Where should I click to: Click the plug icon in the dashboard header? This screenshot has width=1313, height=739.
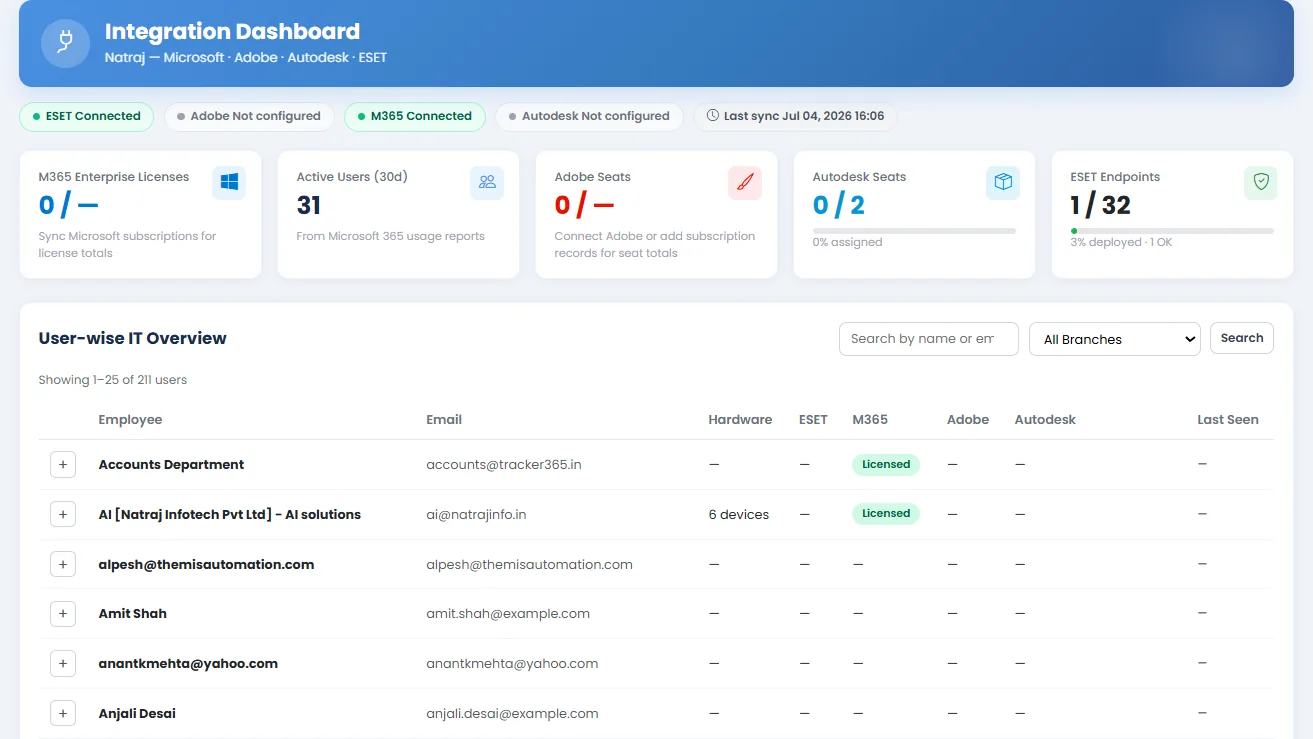pyautogui.click(x=65, y=43)
